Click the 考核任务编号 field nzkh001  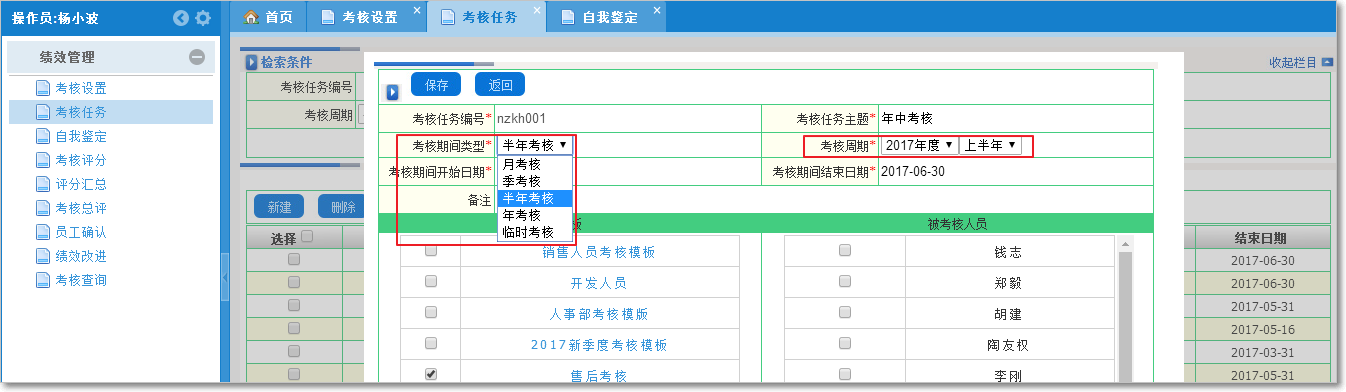pyautogui.click(x=627, y=118)
